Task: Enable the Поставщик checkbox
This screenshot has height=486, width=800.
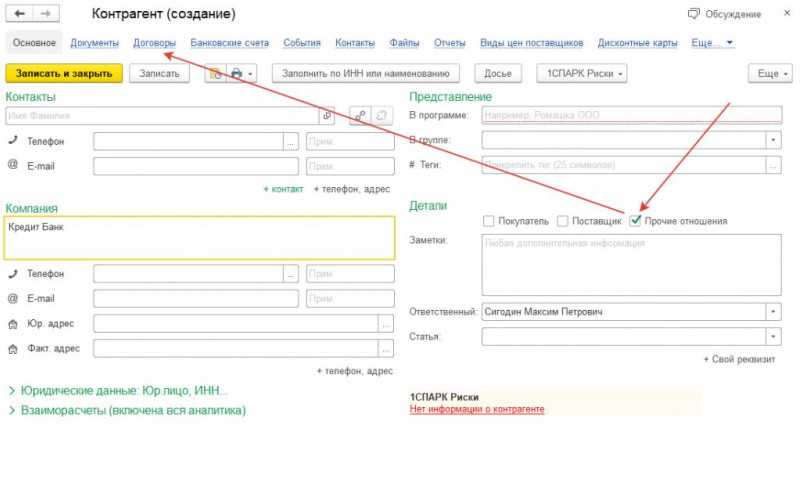Action: (562, 221)
